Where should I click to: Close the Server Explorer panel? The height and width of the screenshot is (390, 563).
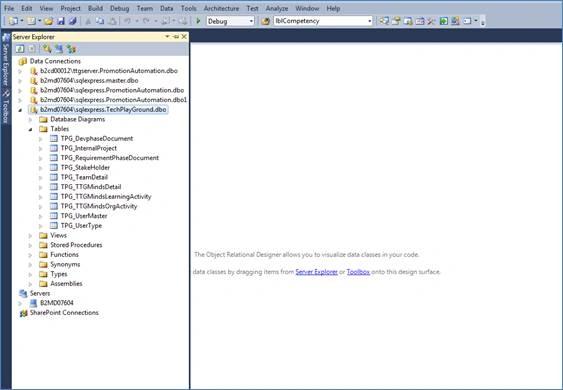pos(184,37)
